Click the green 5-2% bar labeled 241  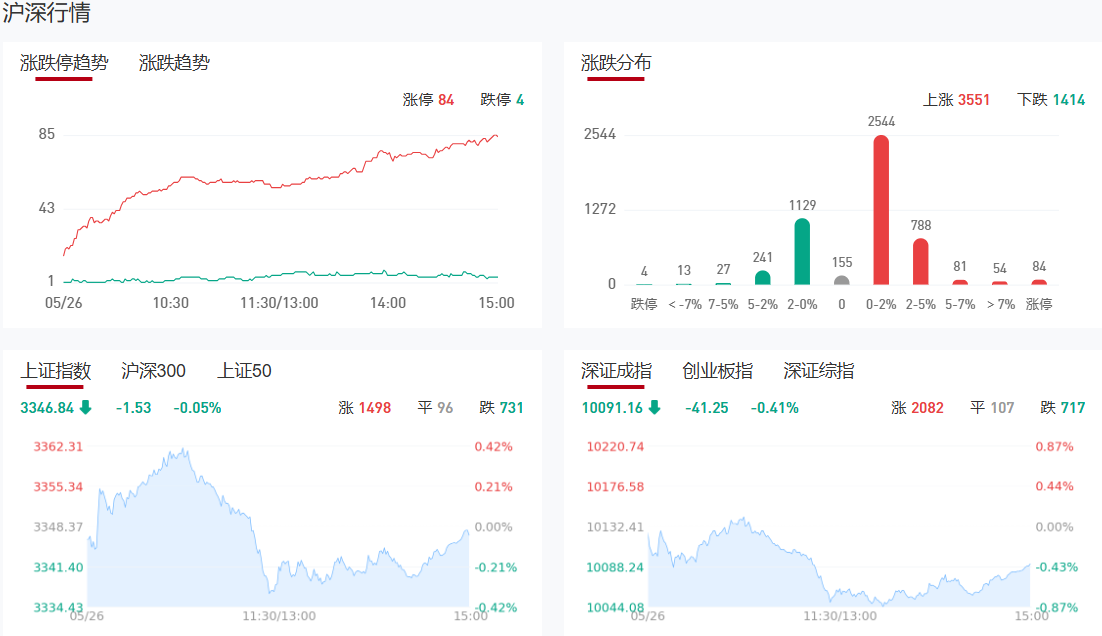pyautogui.click(x=763, y=277)
